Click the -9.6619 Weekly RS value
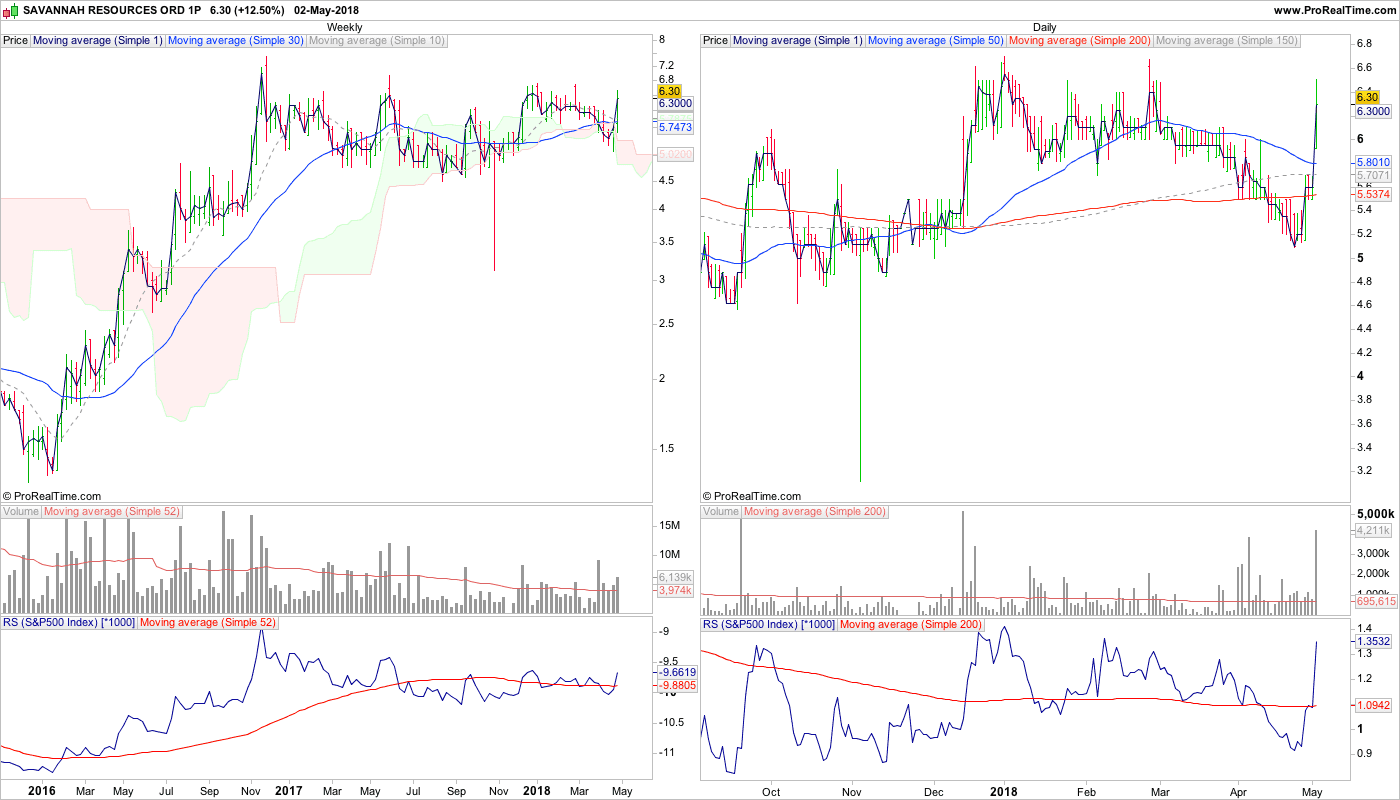 677,673
